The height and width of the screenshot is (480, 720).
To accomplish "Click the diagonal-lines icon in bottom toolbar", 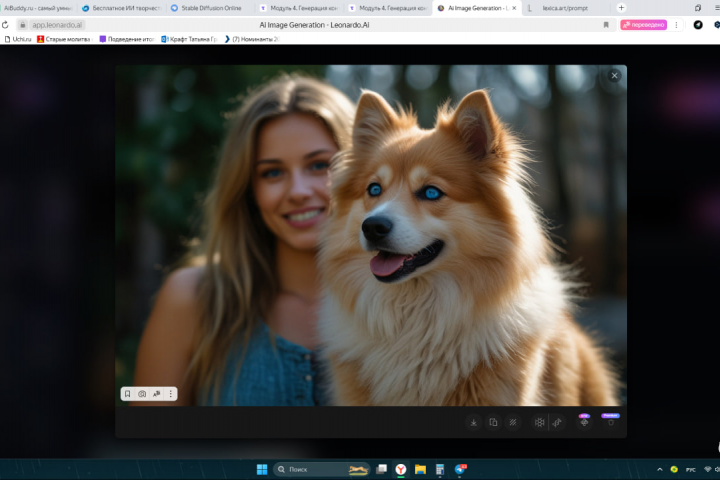I will [x=513, y=422].
